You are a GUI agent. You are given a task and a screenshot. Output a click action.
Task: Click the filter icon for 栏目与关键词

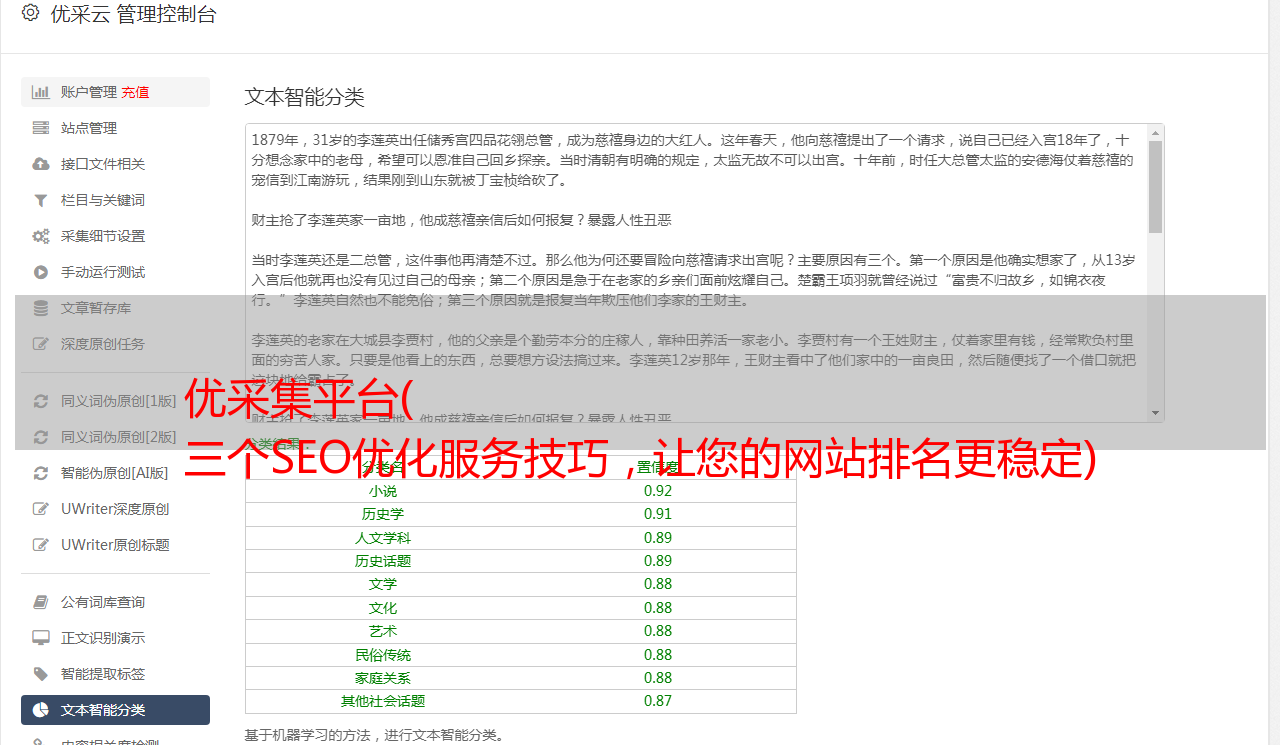(x=41, y=200)
